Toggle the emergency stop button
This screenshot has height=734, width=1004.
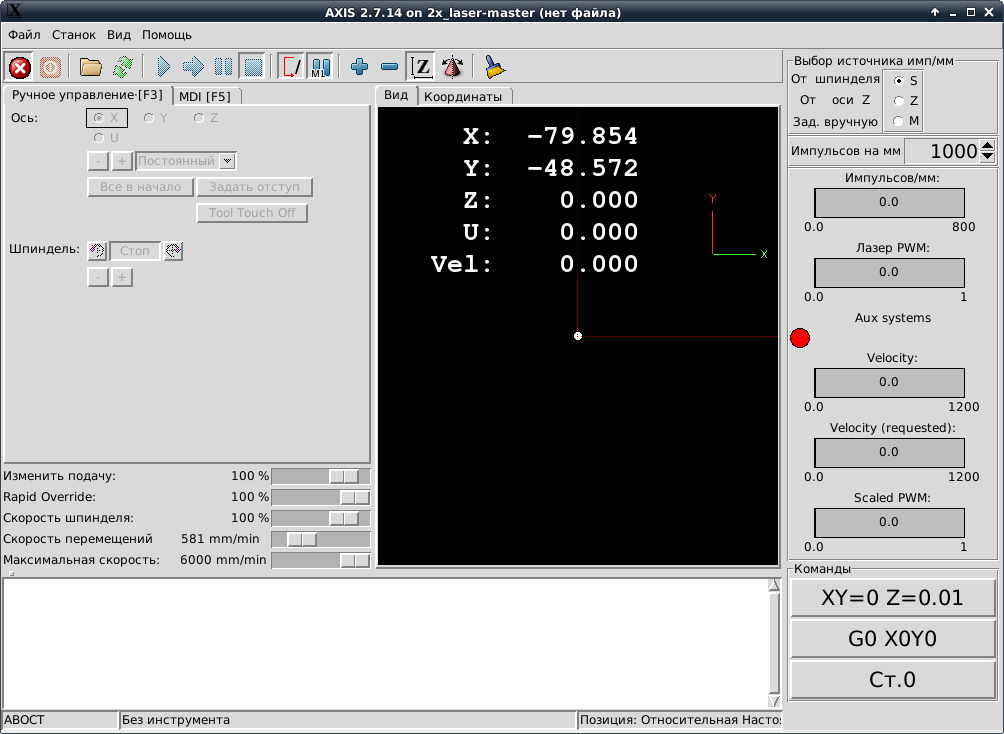click(x=20, y=67)
